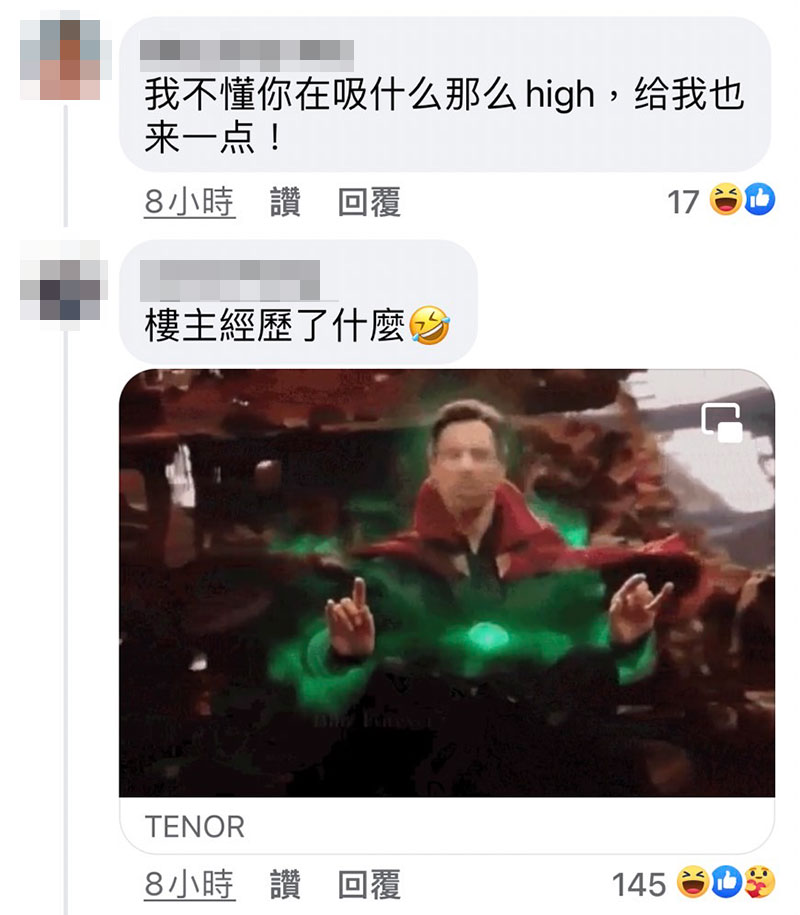This screenshot has height=915, width=800.
Task: View the 17 reactions count
Action: (x=683, y=202)
